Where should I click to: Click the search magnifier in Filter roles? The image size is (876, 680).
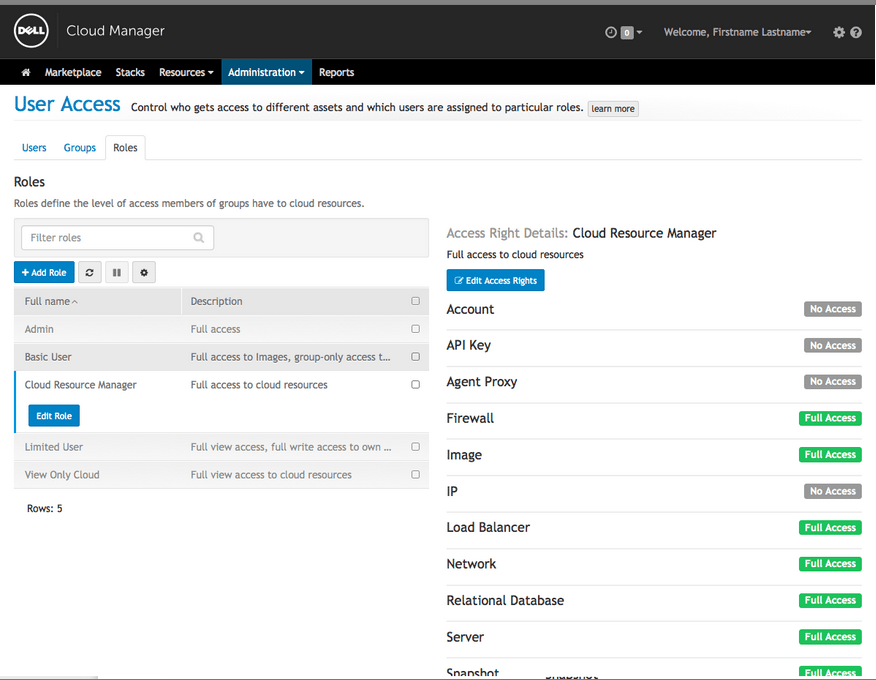(x=199, y=238)
